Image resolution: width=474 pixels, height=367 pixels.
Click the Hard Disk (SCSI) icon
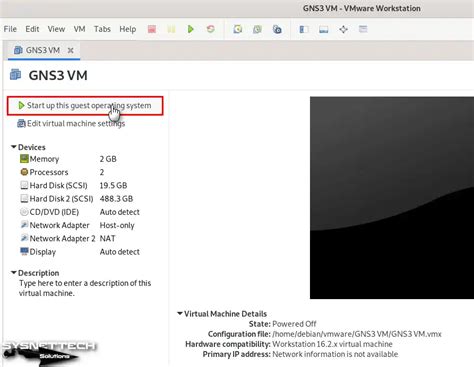pos(24,185)
